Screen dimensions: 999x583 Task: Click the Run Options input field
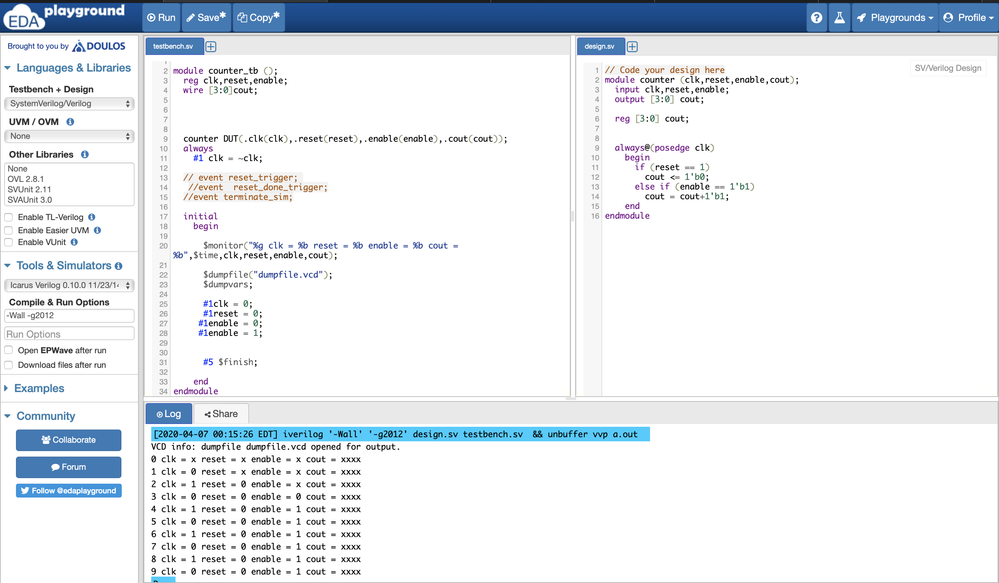69,334
